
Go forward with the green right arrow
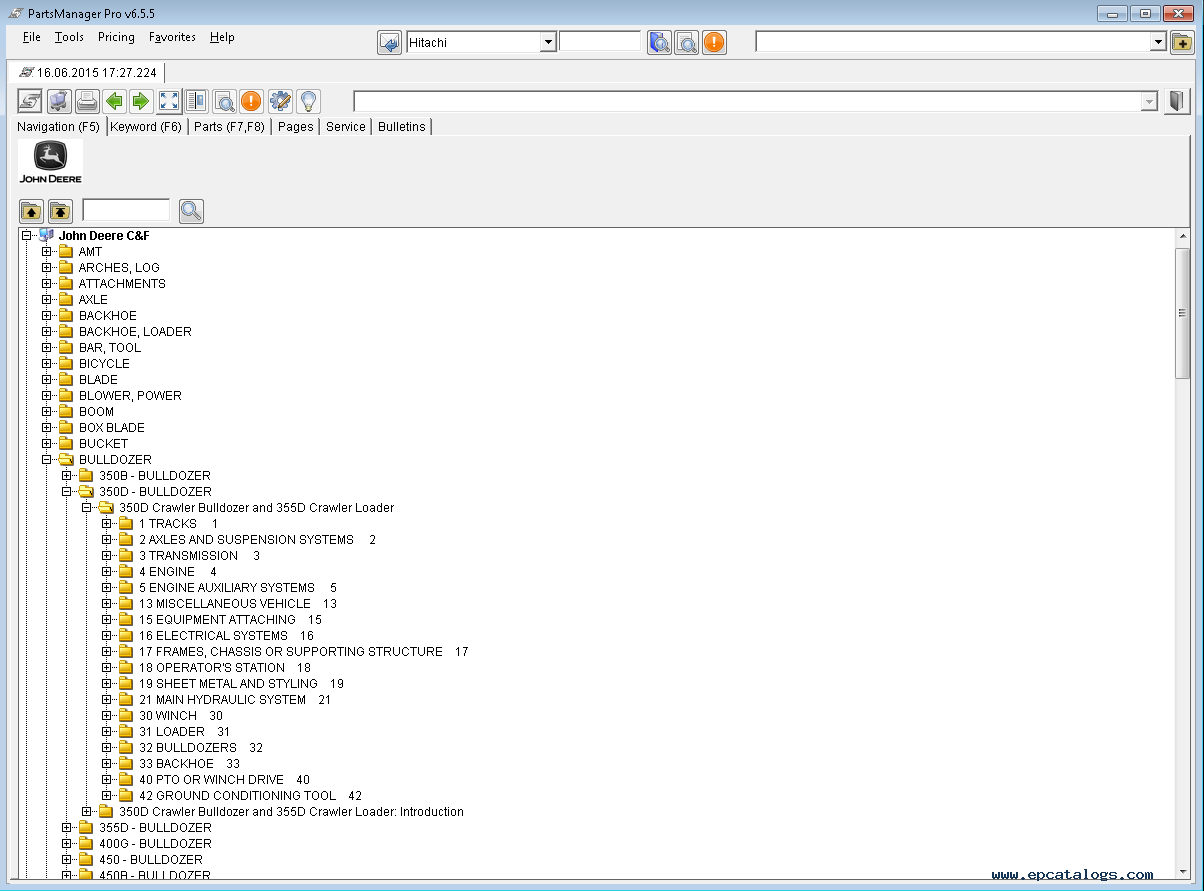140,101
